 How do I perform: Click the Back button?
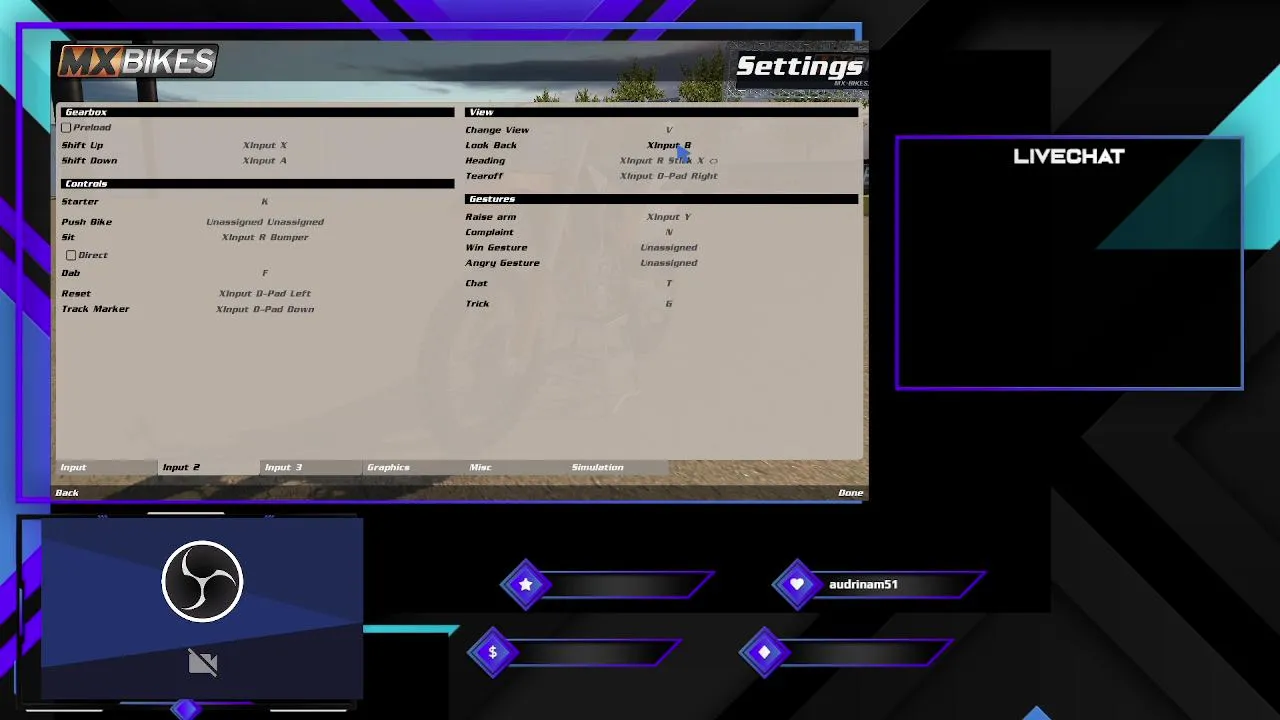click(x=67, y=492)
